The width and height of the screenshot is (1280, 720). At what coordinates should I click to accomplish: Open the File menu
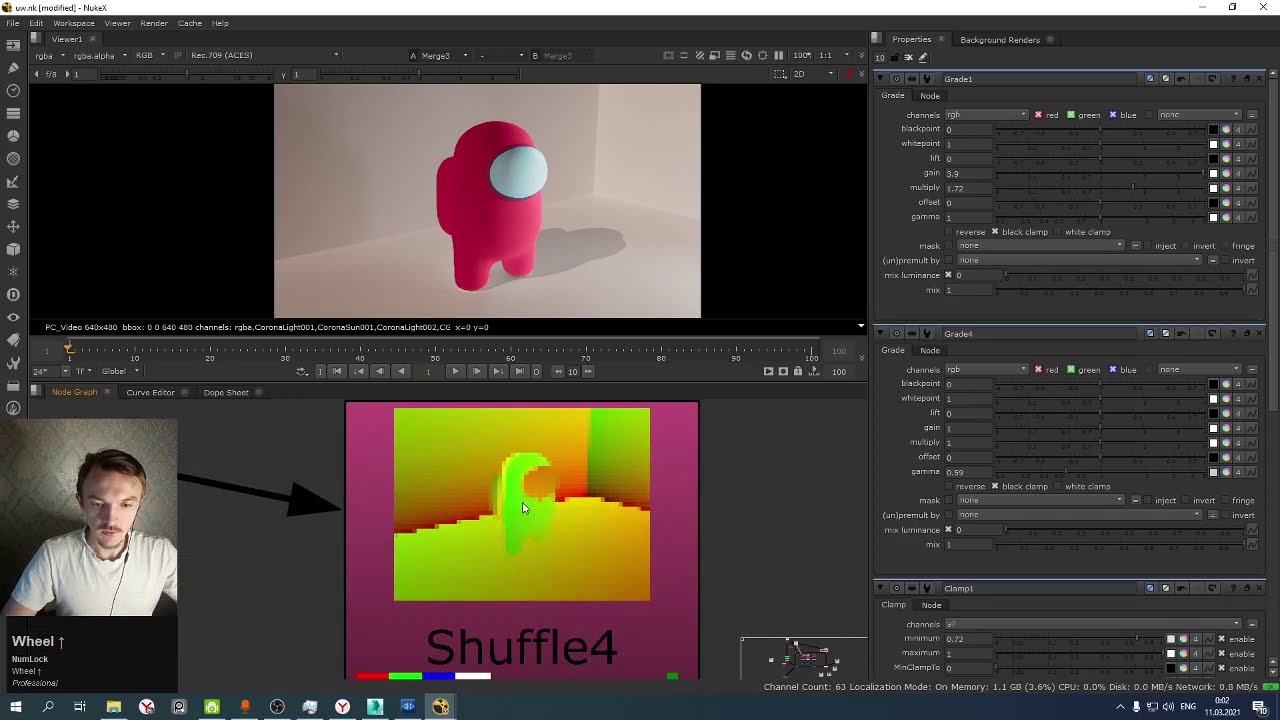(12, 23)
